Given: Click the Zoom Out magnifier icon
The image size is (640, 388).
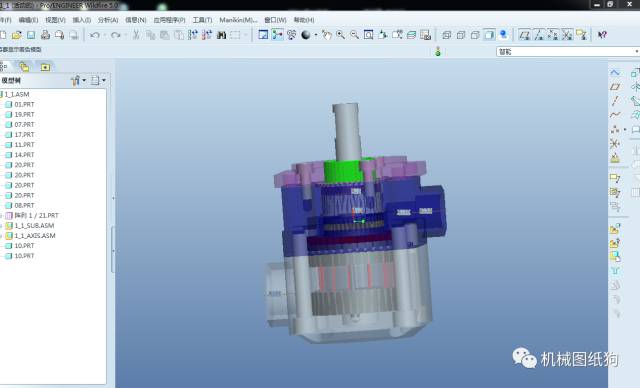Looking at the screenshot, I should coord(354,35).
